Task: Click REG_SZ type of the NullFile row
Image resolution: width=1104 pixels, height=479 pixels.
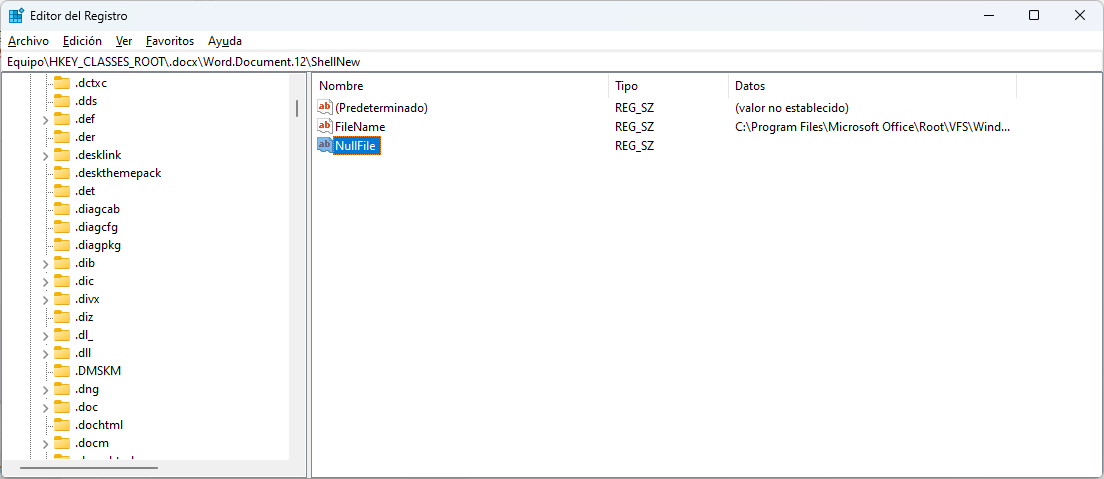Action: coord(634,146)
